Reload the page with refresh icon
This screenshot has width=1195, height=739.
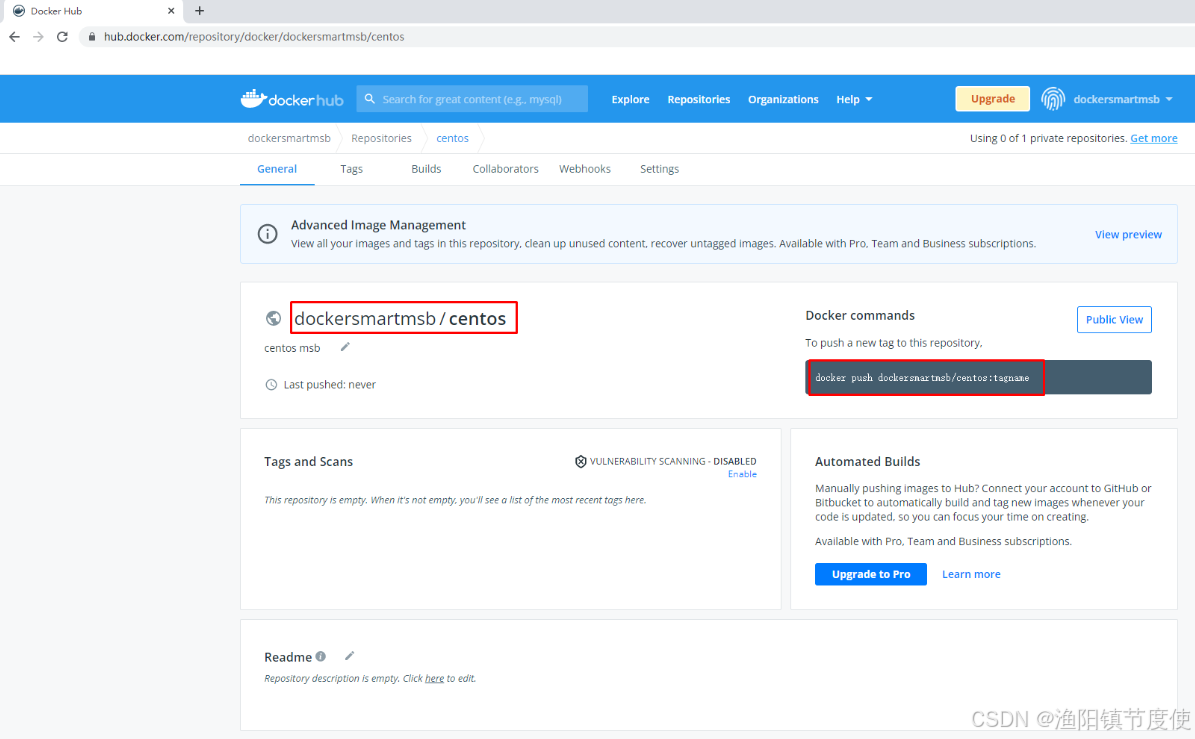click(62, 37)
